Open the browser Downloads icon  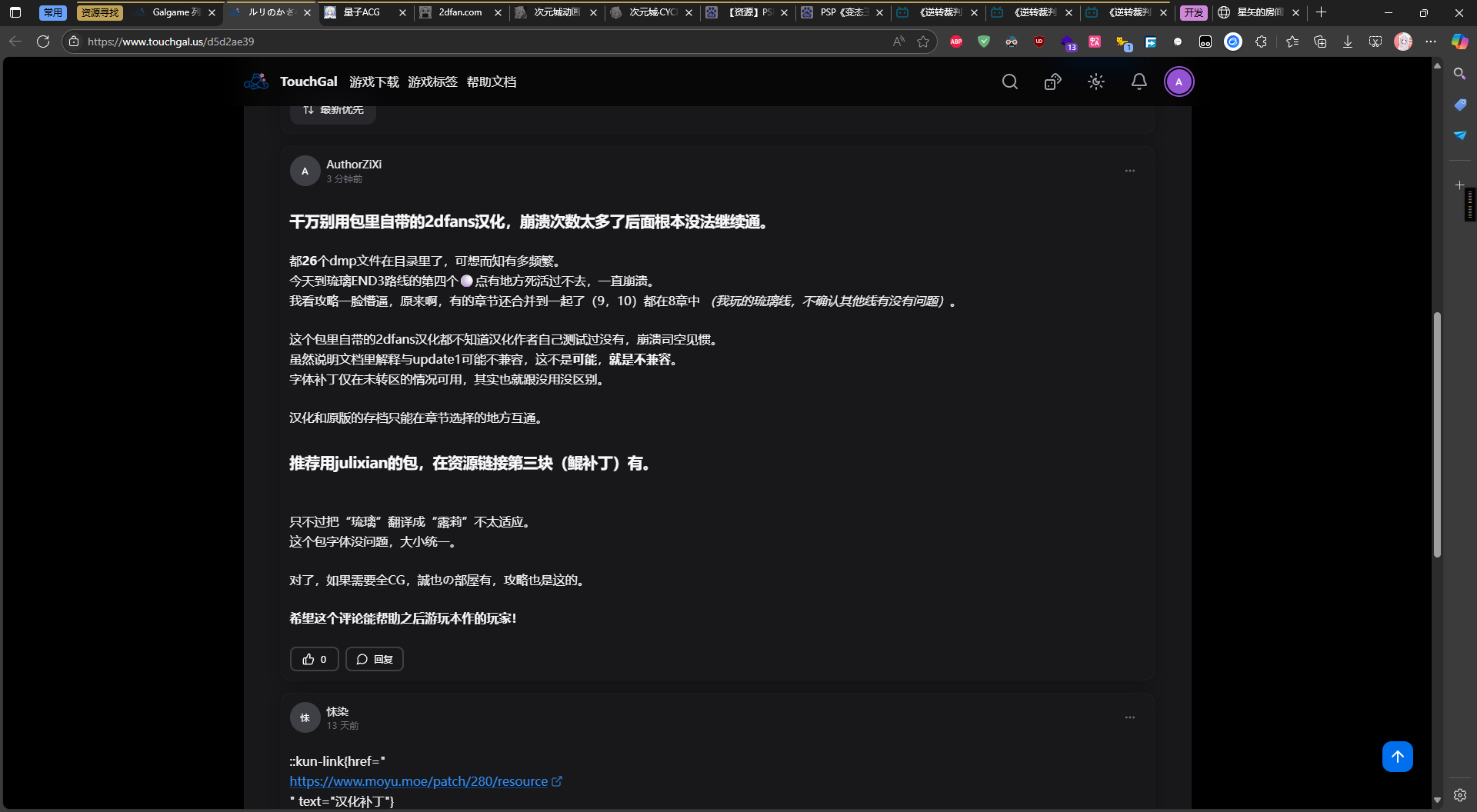[1348, 42]
